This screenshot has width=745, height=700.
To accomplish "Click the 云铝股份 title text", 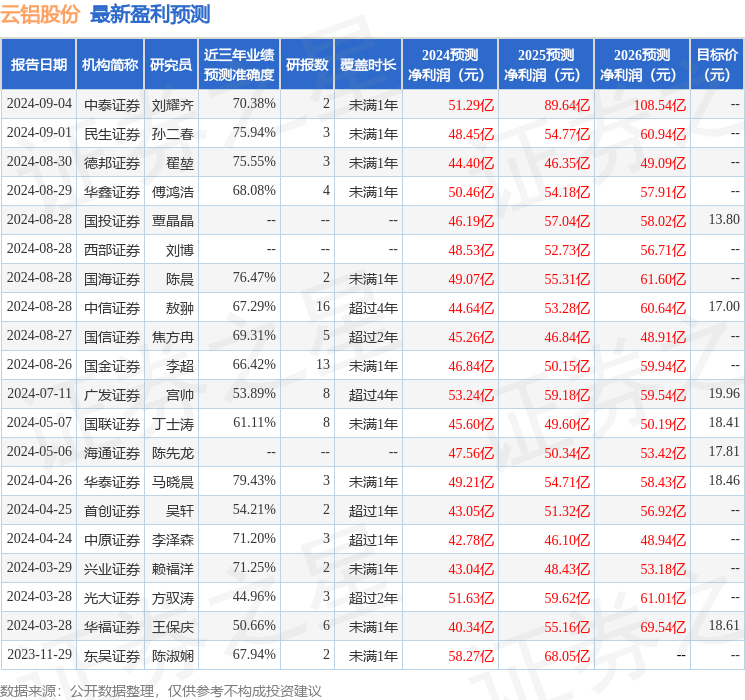I will click(40, 14).
